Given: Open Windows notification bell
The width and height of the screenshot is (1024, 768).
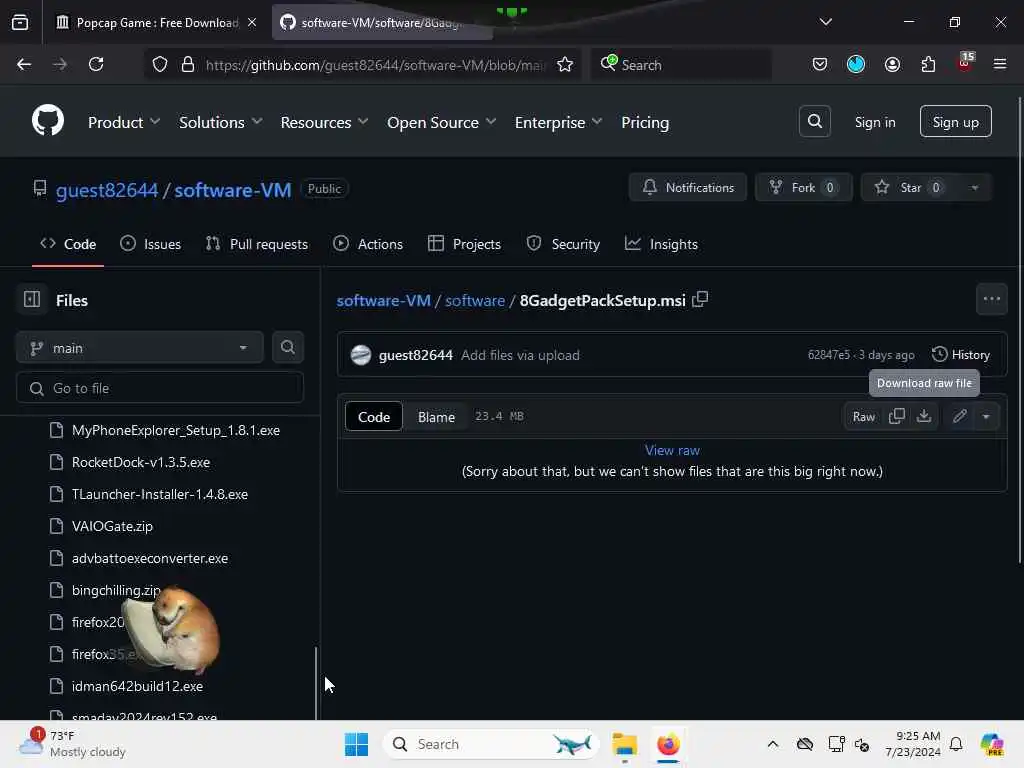Looking at the screenshot, I should pyautogui.click(x=956, y=744).
